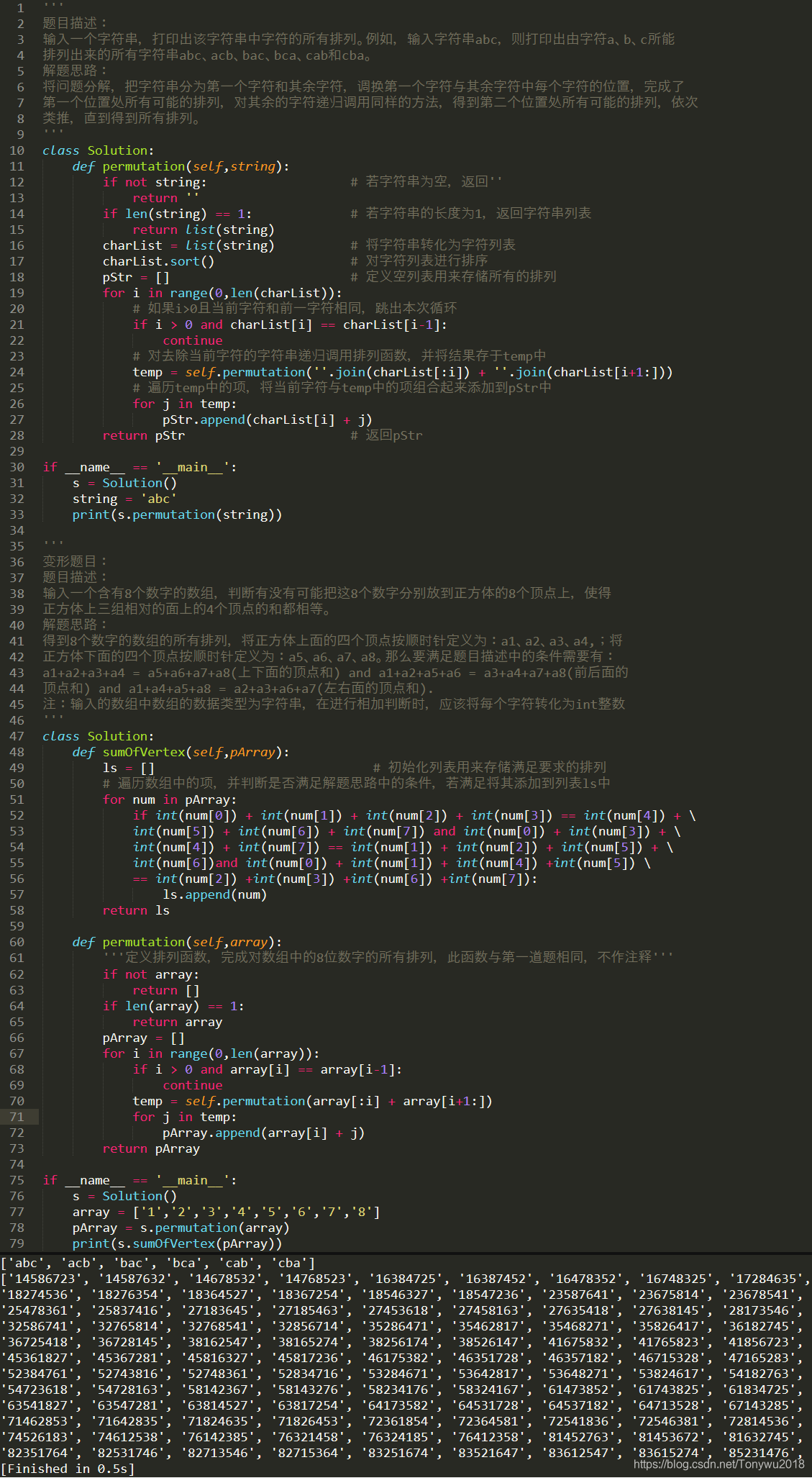Click "pArray = s.permutation(array)" on line 78
Screen dimensions: 812x1478
coord(181,1228)
